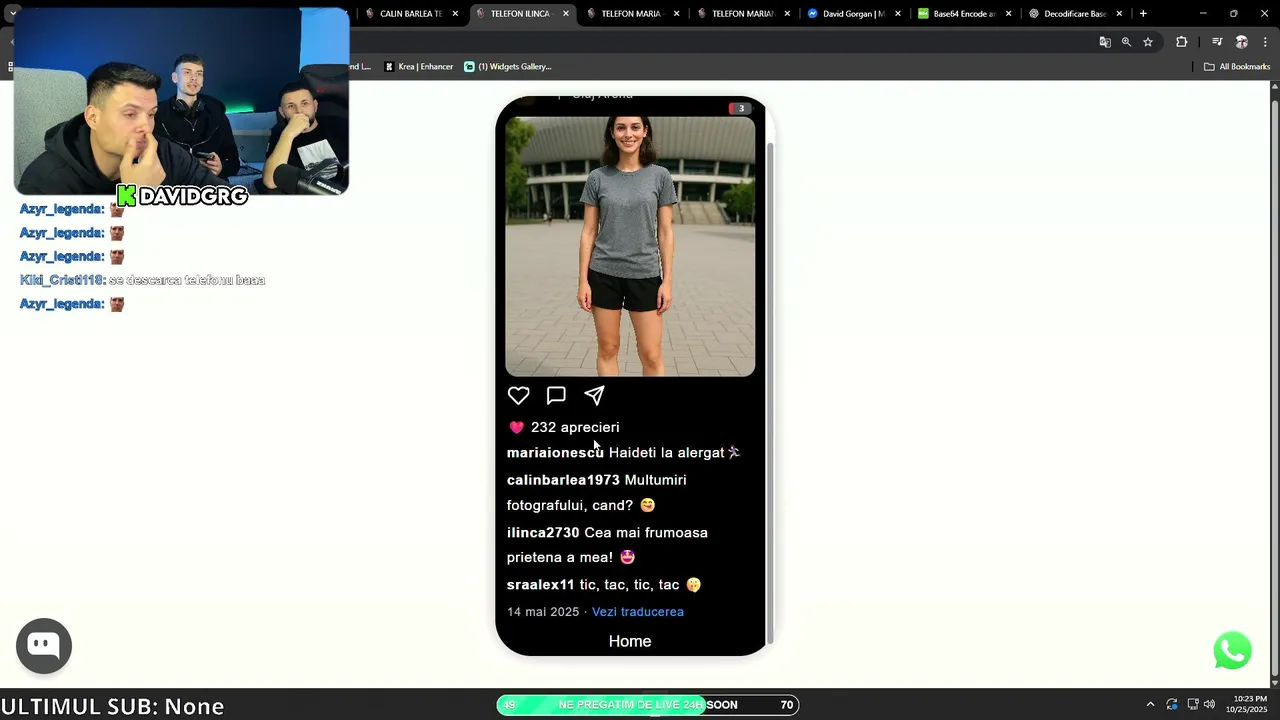This screenshot has height=720, width=1280.
Task: Click the volume speaker tray icon
Action: 1209,705
